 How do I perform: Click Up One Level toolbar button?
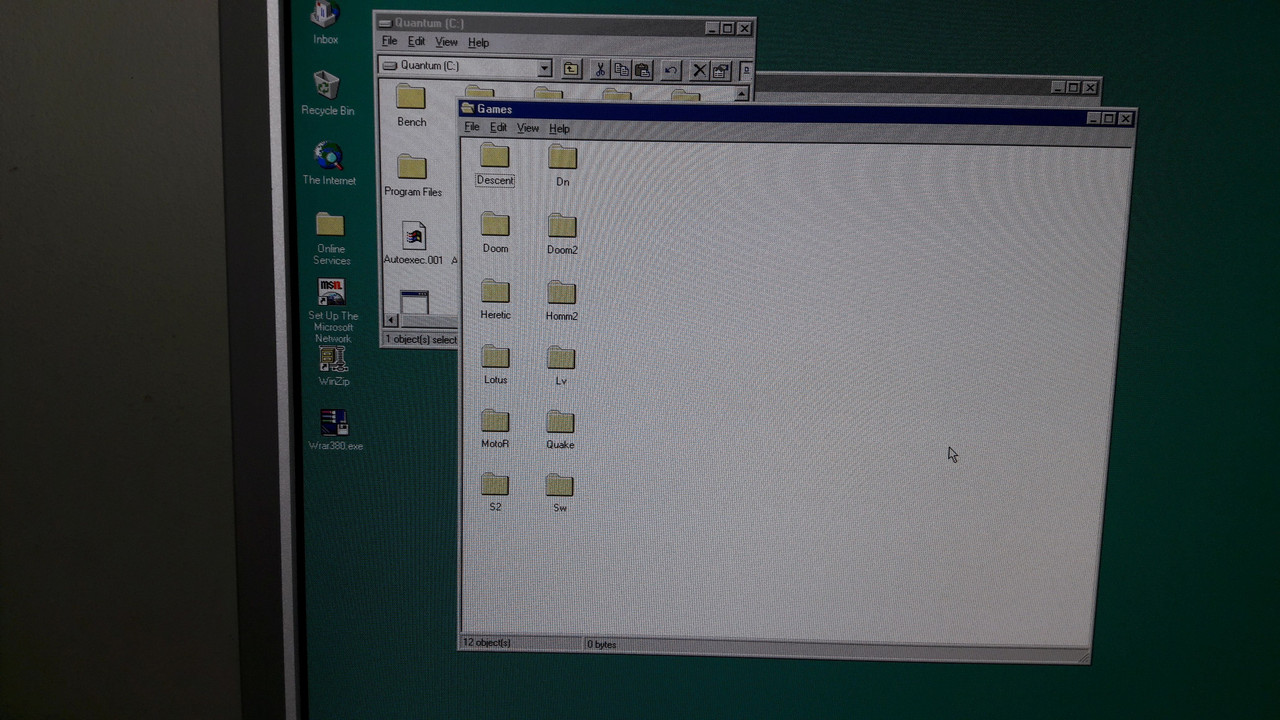click(571, 69)
